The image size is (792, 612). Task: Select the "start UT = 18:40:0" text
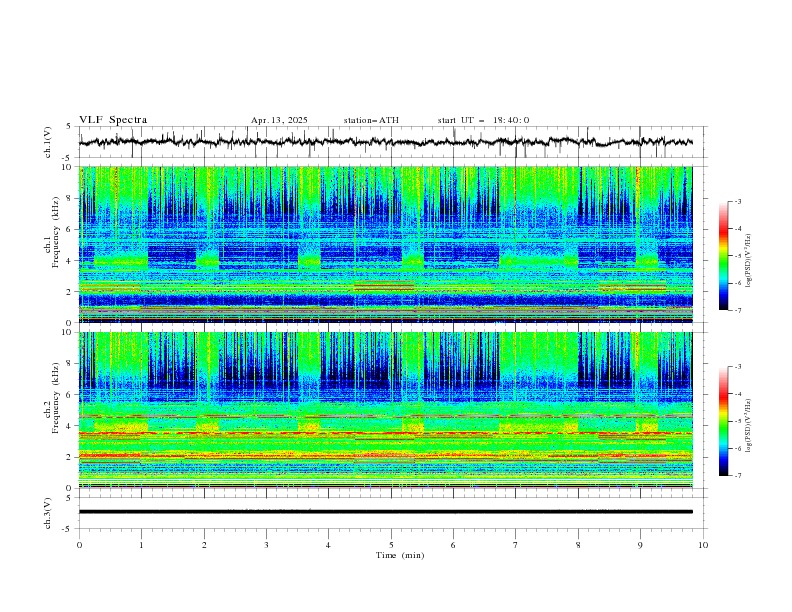click(483, 120)
